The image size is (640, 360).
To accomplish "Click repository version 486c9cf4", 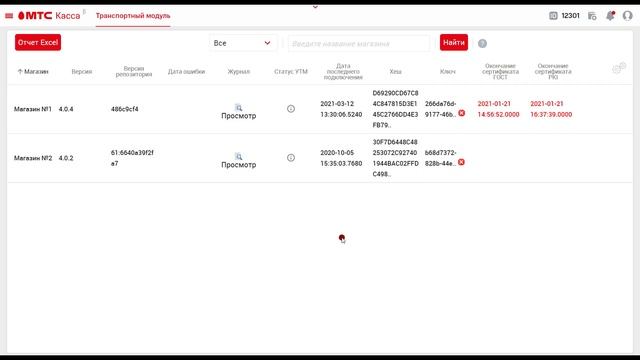I will pyautogui.click(x=124, y=109).
